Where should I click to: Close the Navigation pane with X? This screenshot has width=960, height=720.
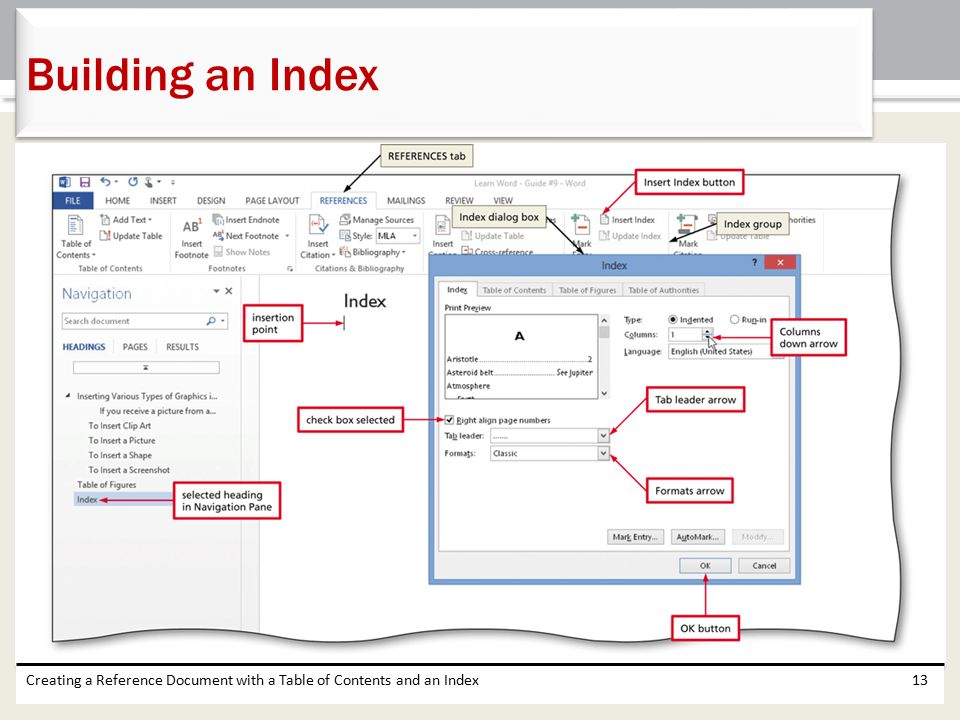229,291
